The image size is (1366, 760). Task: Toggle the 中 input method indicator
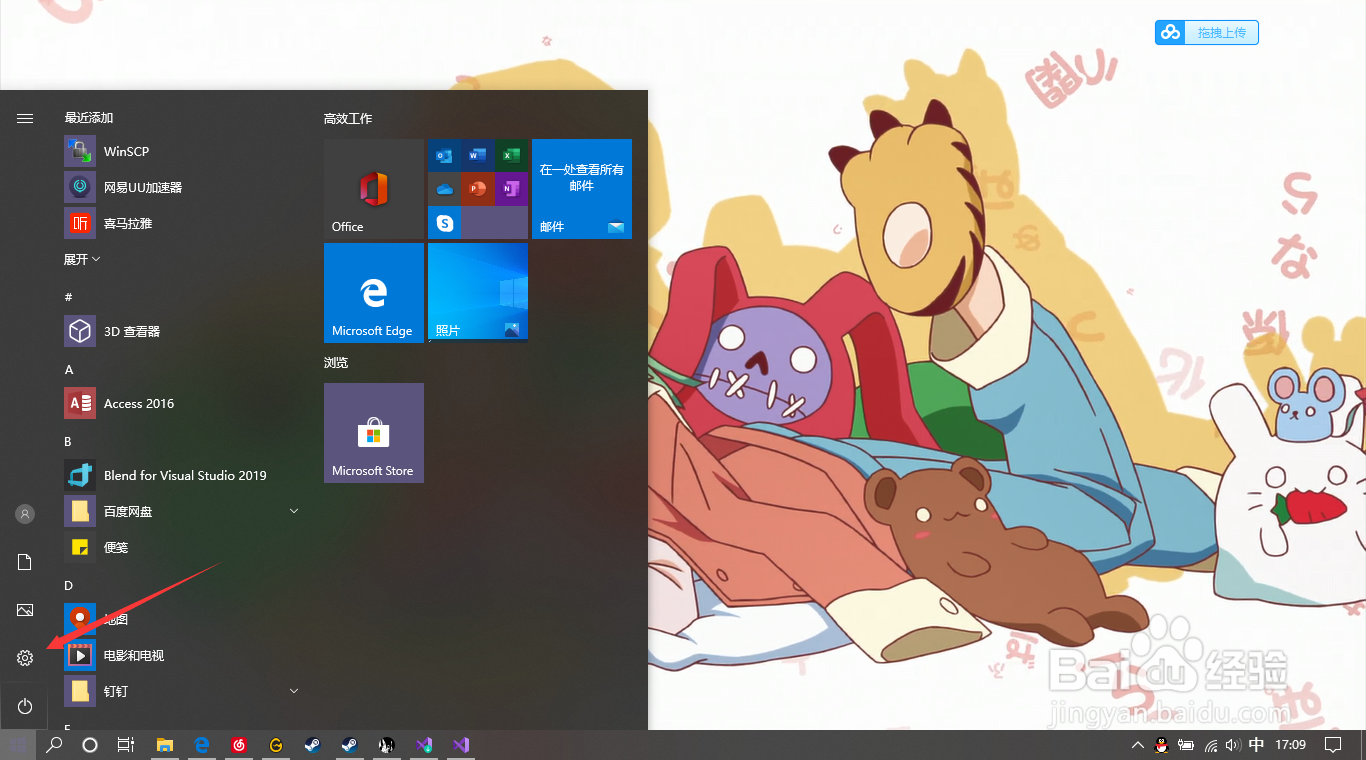pyautogui.click(x=1257, y=745)
